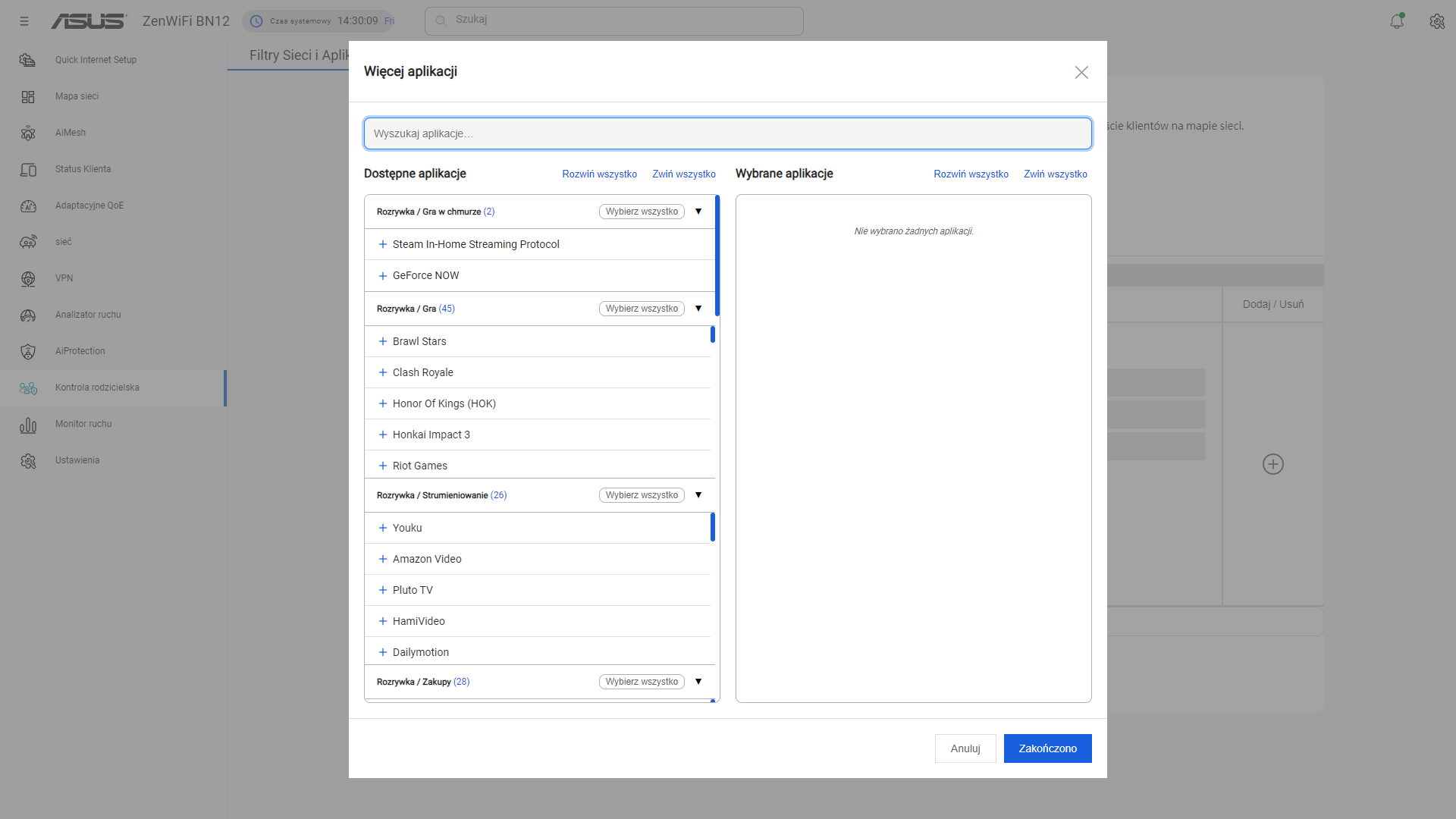Add HamiVideo using plus icon
This screenshot has height=819, width=1456.
[383, 621]
